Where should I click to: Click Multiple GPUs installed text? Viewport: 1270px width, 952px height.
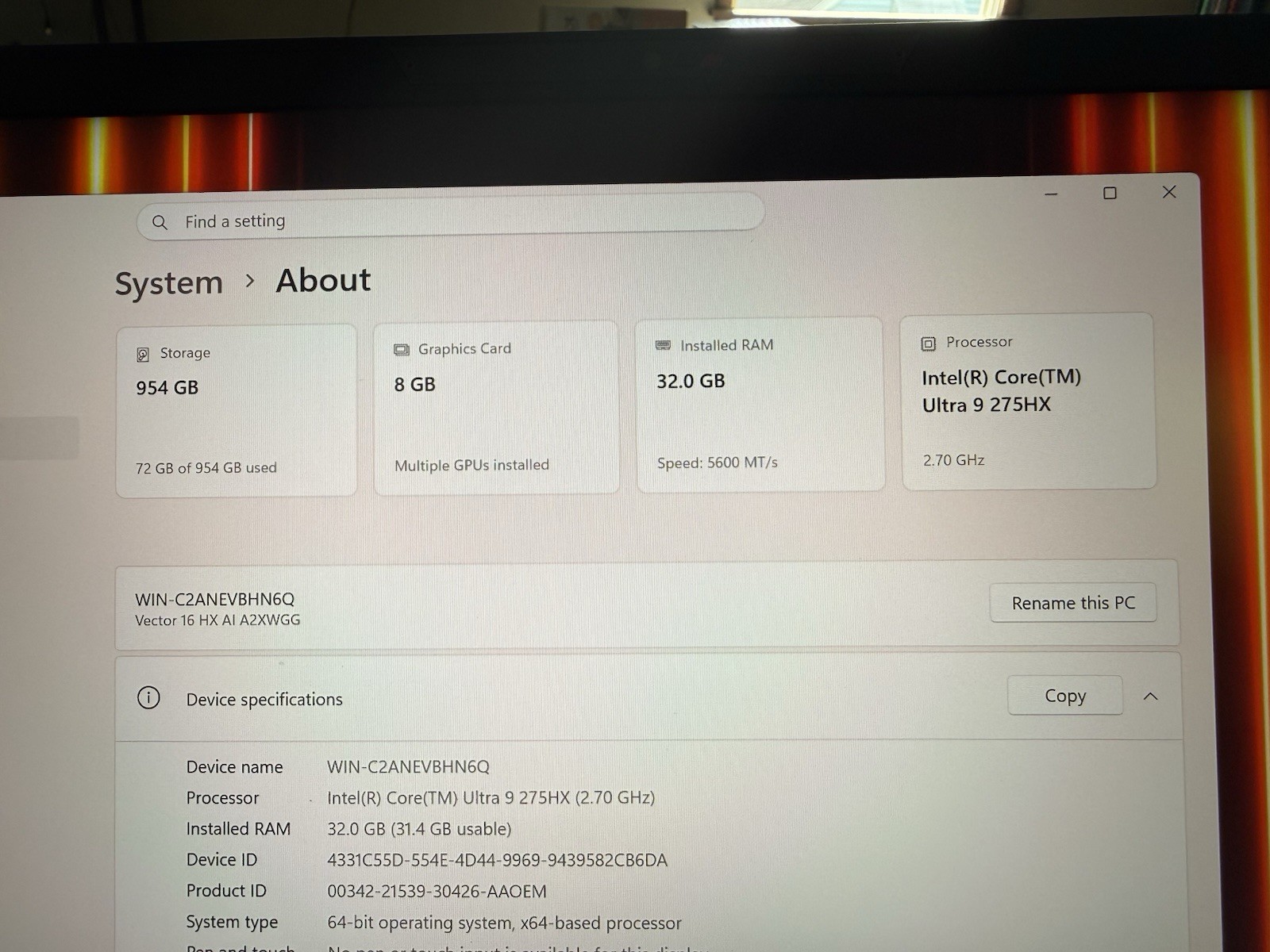[471, 465]
